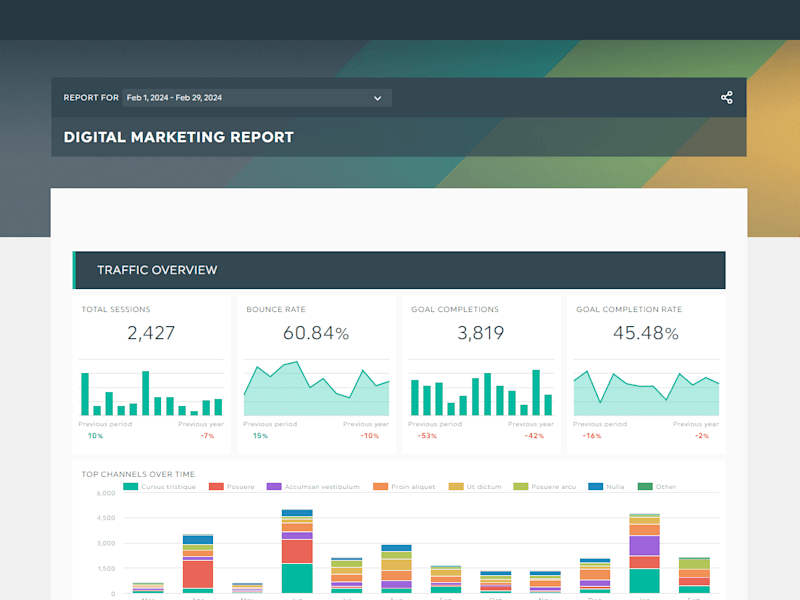Click the Nulla blue legend swatch
Screen dimensions: 800x600
pos(595,487)
